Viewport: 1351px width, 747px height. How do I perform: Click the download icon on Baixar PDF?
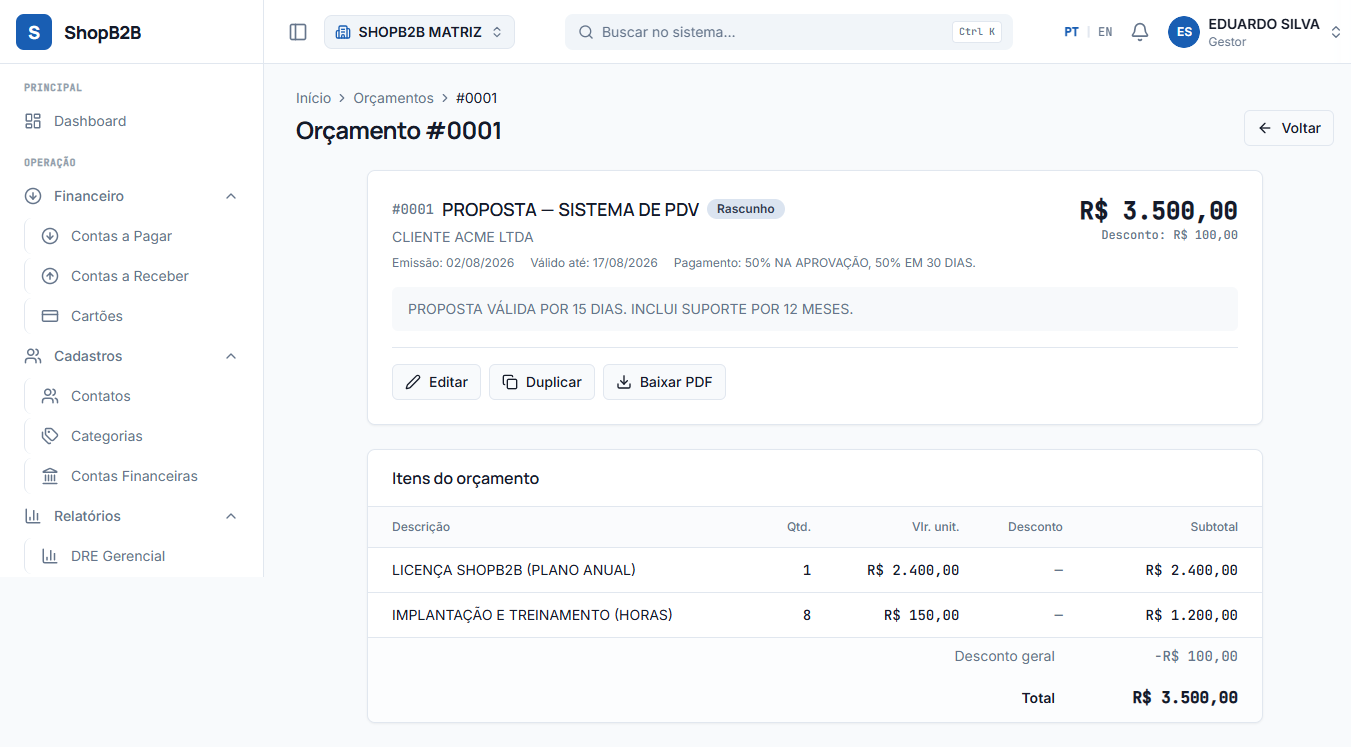pyautogui.click(x=624, y=382)
